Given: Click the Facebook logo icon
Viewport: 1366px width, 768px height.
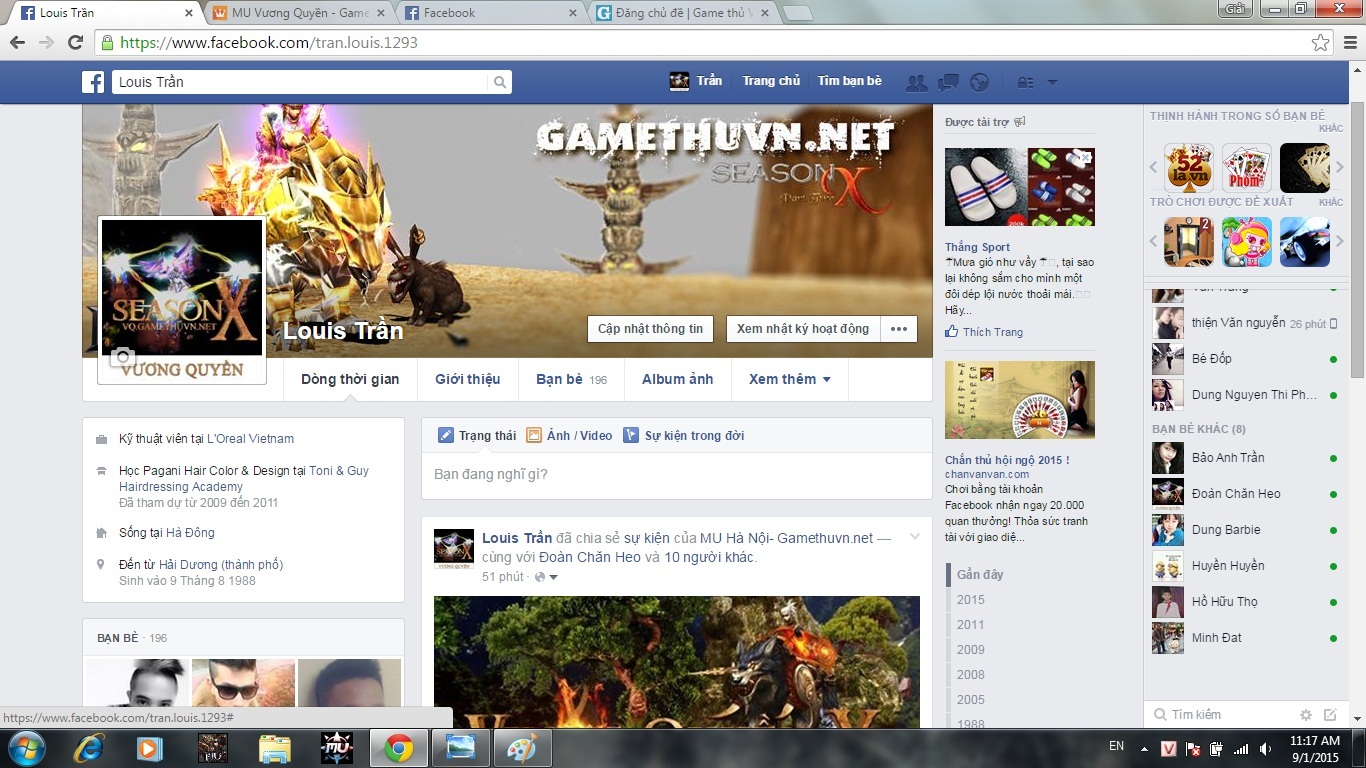Looking at the screenshot, I should (x=93, y=82).
